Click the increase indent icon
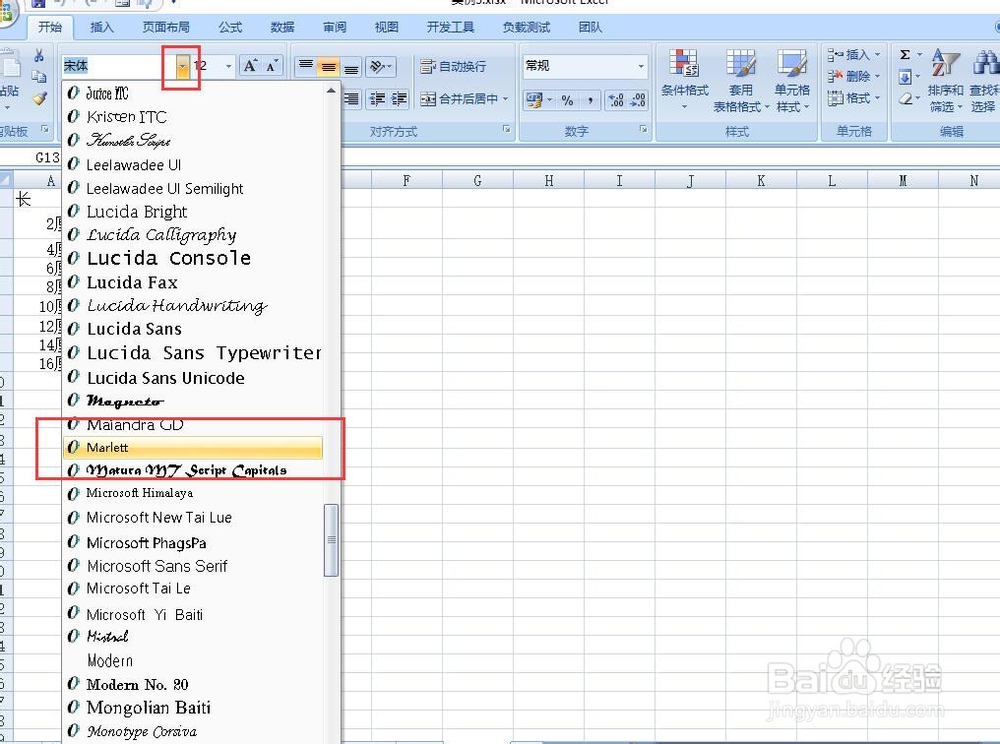 (399, 99)
